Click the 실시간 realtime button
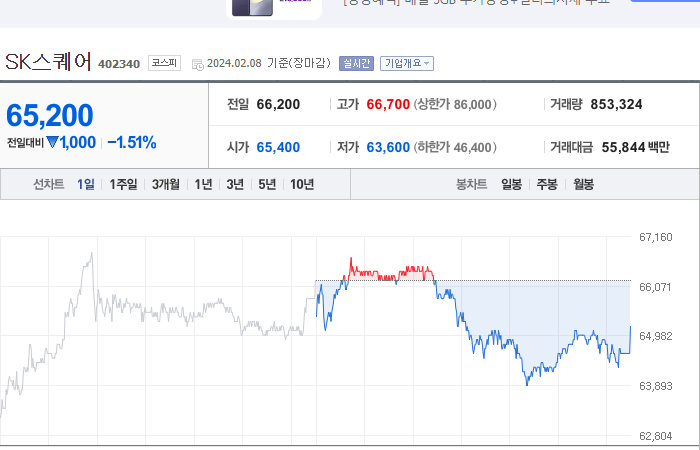700x450 pixels. coord(356,63)
